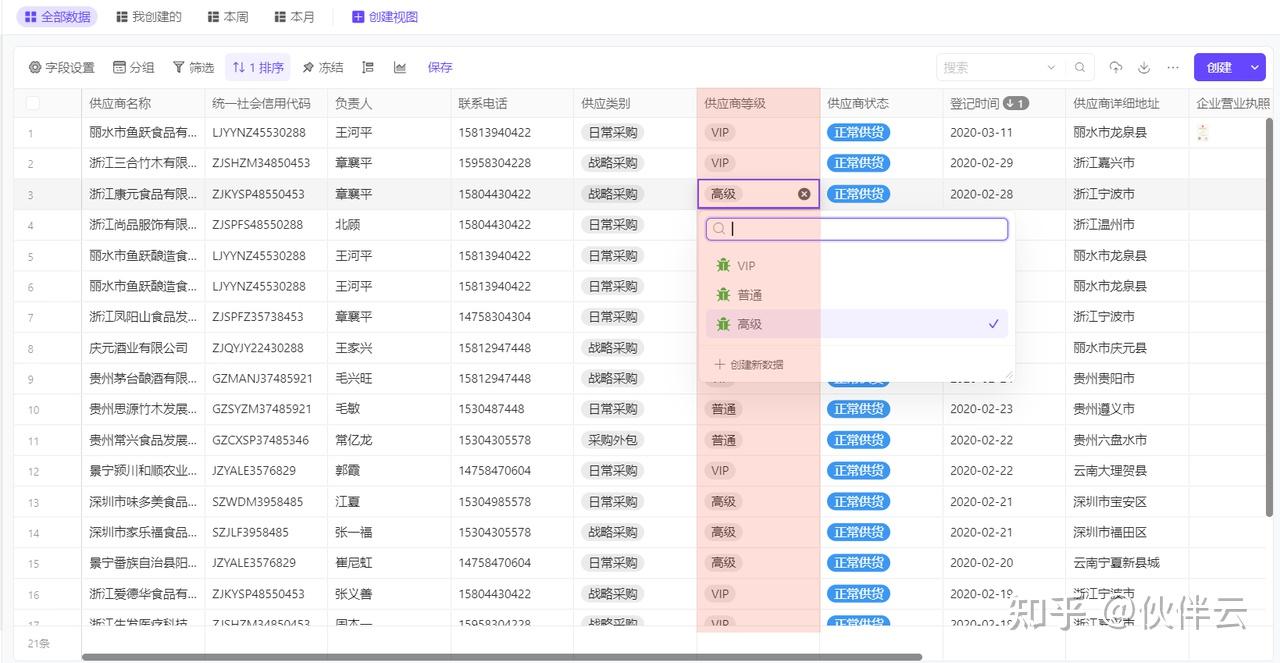This screenshot has height=663, width=1280.
Task: Open the 1 排序 sort settings
Action: point(258,67)
